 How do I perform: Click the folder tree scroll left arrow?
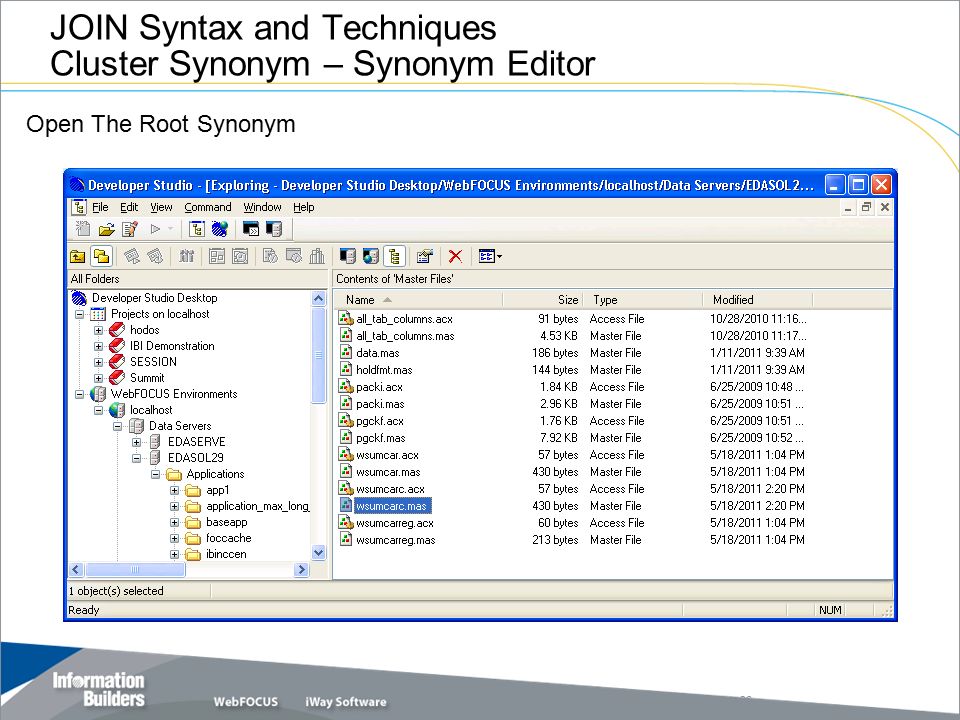[76, 569]
